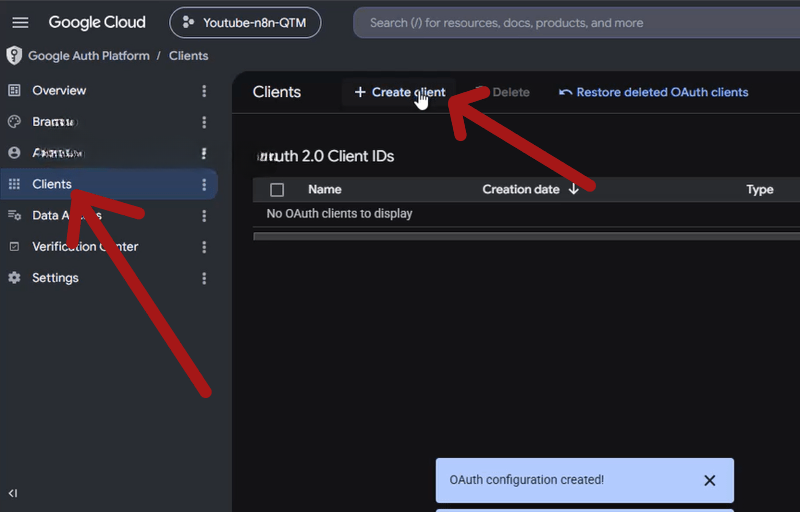Click the Audience person icon

click(x=14, y=153)
